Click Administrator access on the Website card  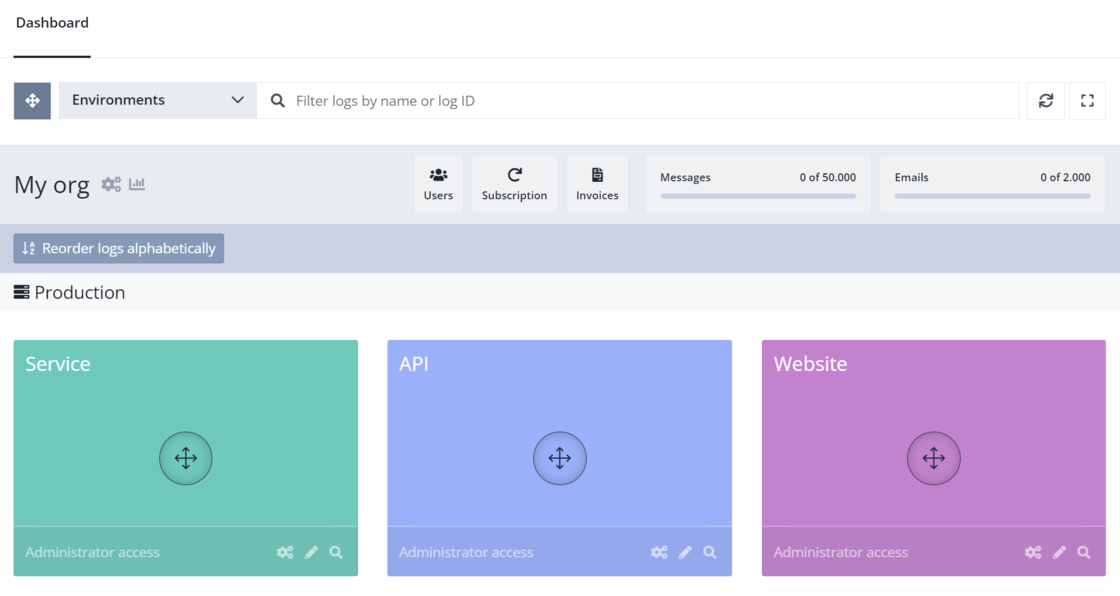(x=841, y=552)
